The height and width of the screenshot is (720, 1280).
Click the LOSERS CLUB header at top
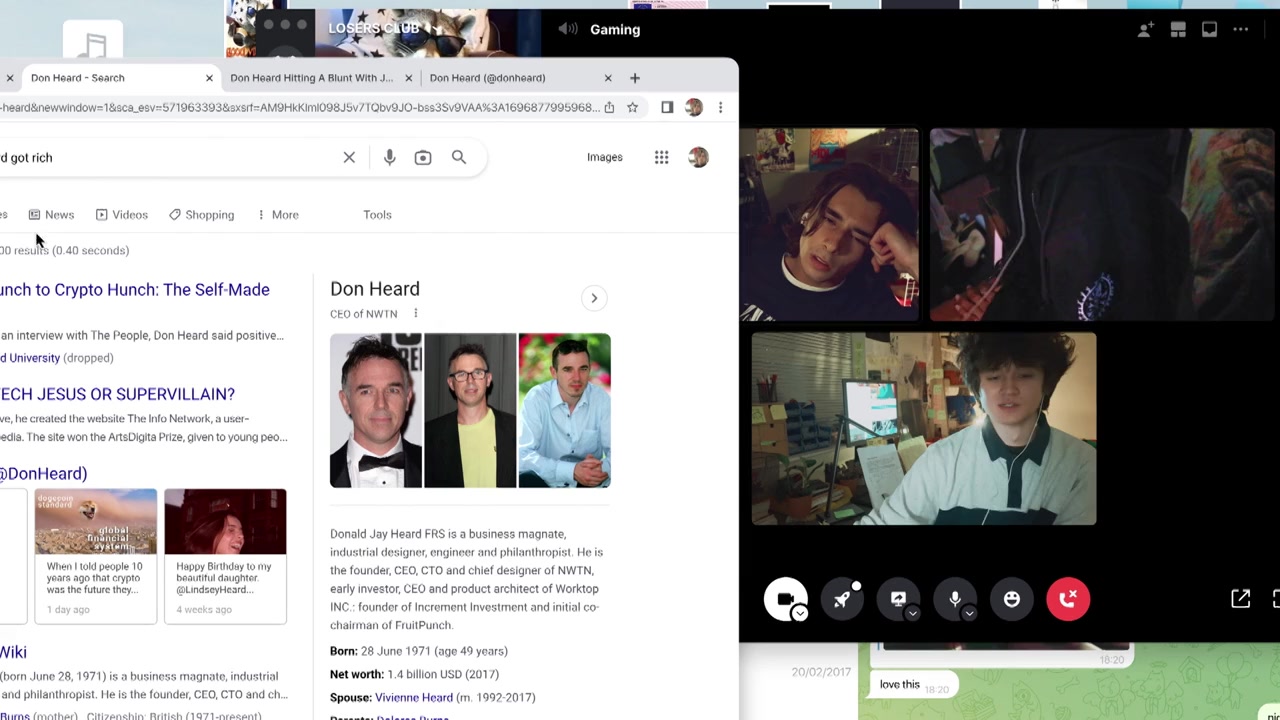pyautogui.click(x=374, y=28)
